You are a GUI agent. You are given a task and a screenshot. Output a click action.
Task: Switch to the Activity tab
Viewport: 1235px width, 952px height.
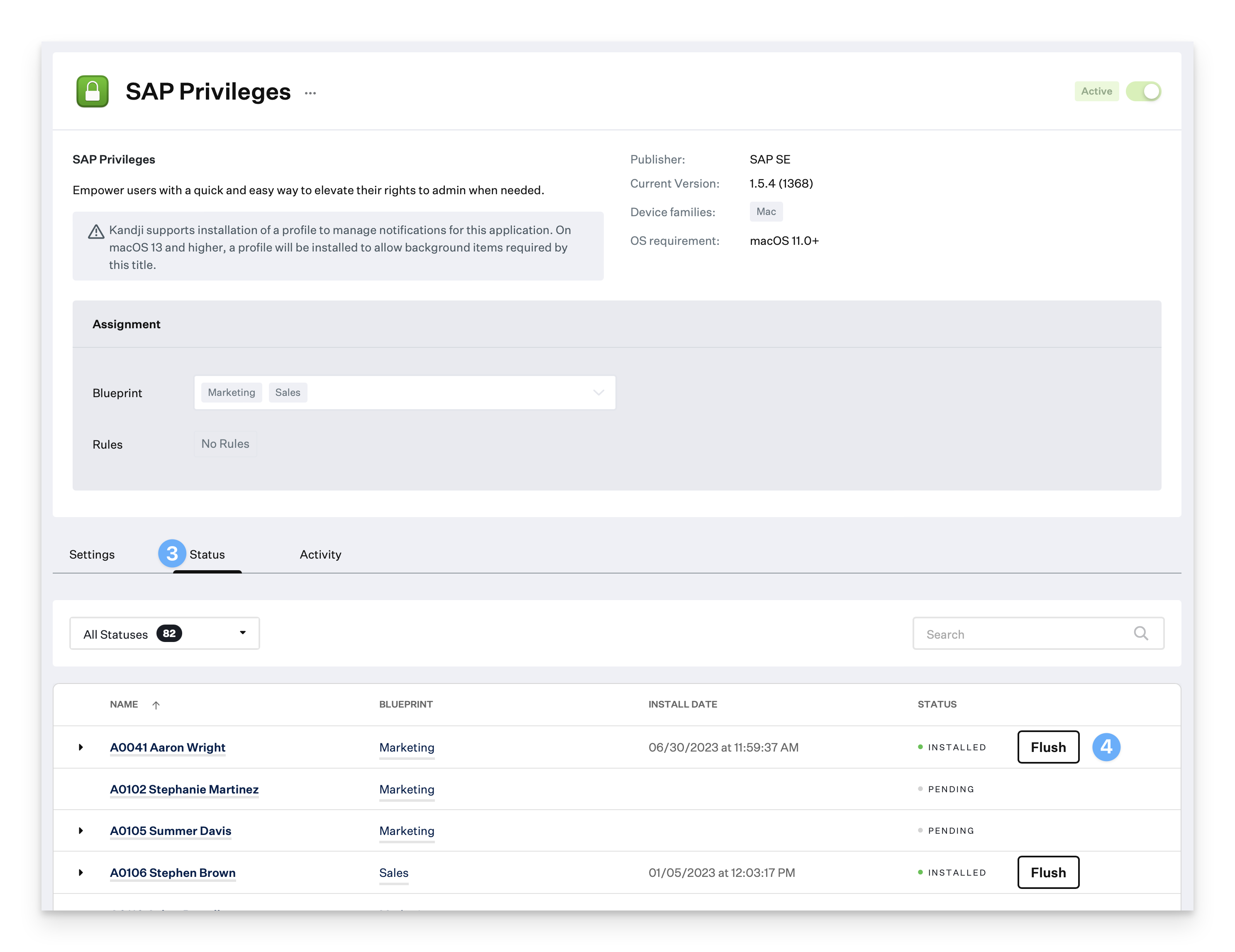[320, 554]
